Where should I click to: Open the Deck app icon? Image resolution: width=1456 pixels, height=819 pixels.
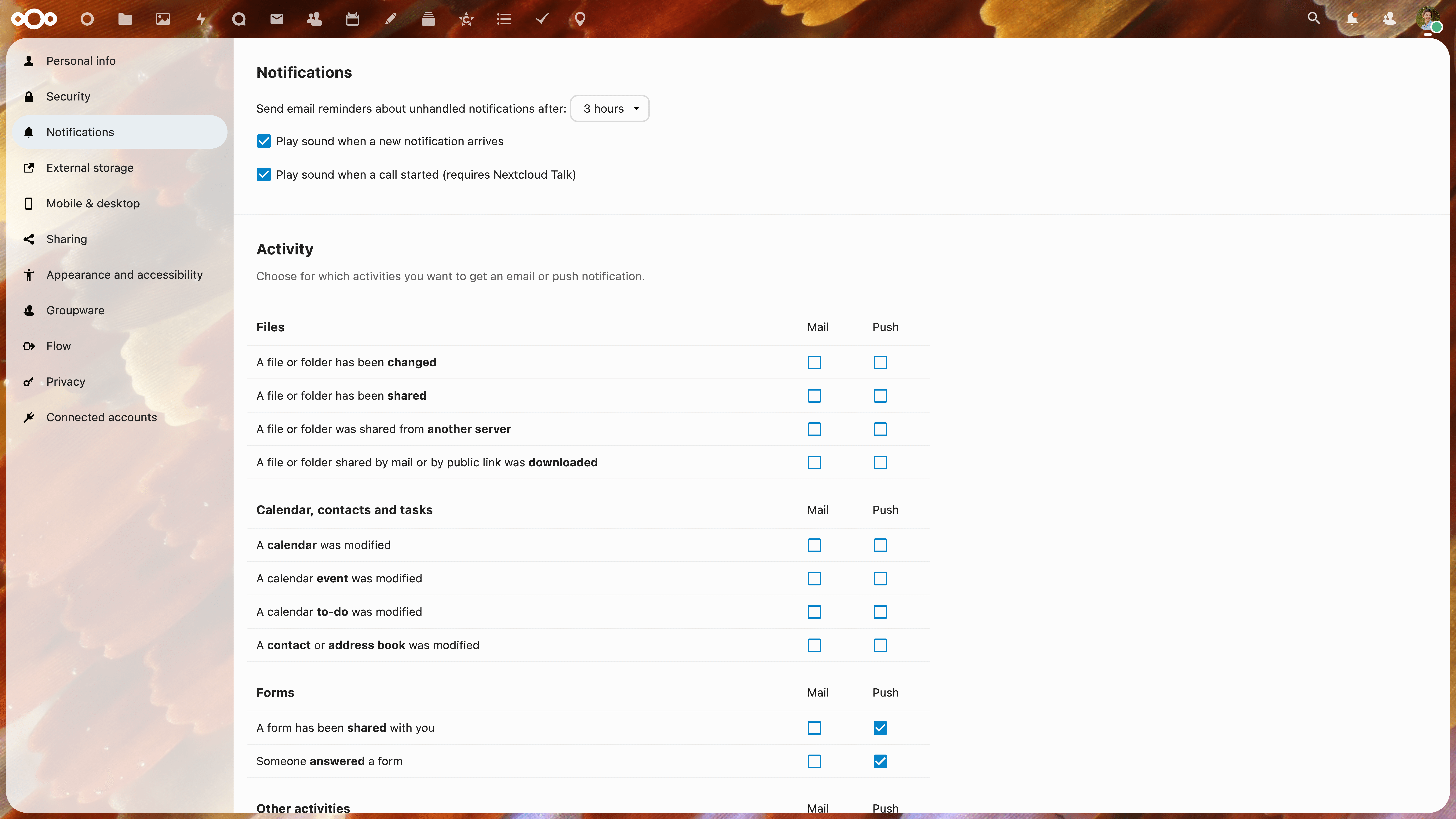428,19
